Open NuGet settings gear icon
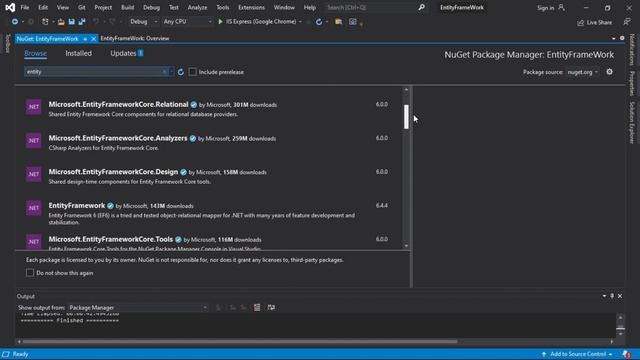This screenshot has height=360, width=640. (x=609, y=72)
